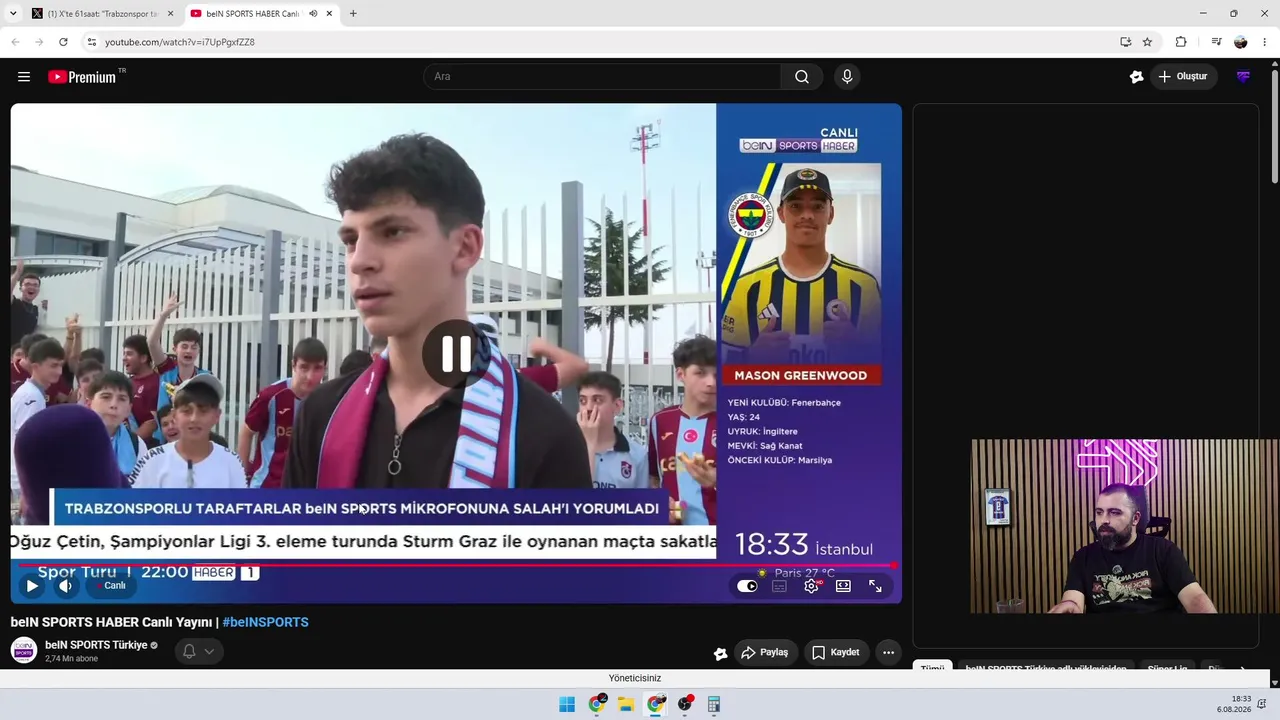Jump to live with Canlı badge
This screenshot has width=1280, height=720.
pos(111,586)
